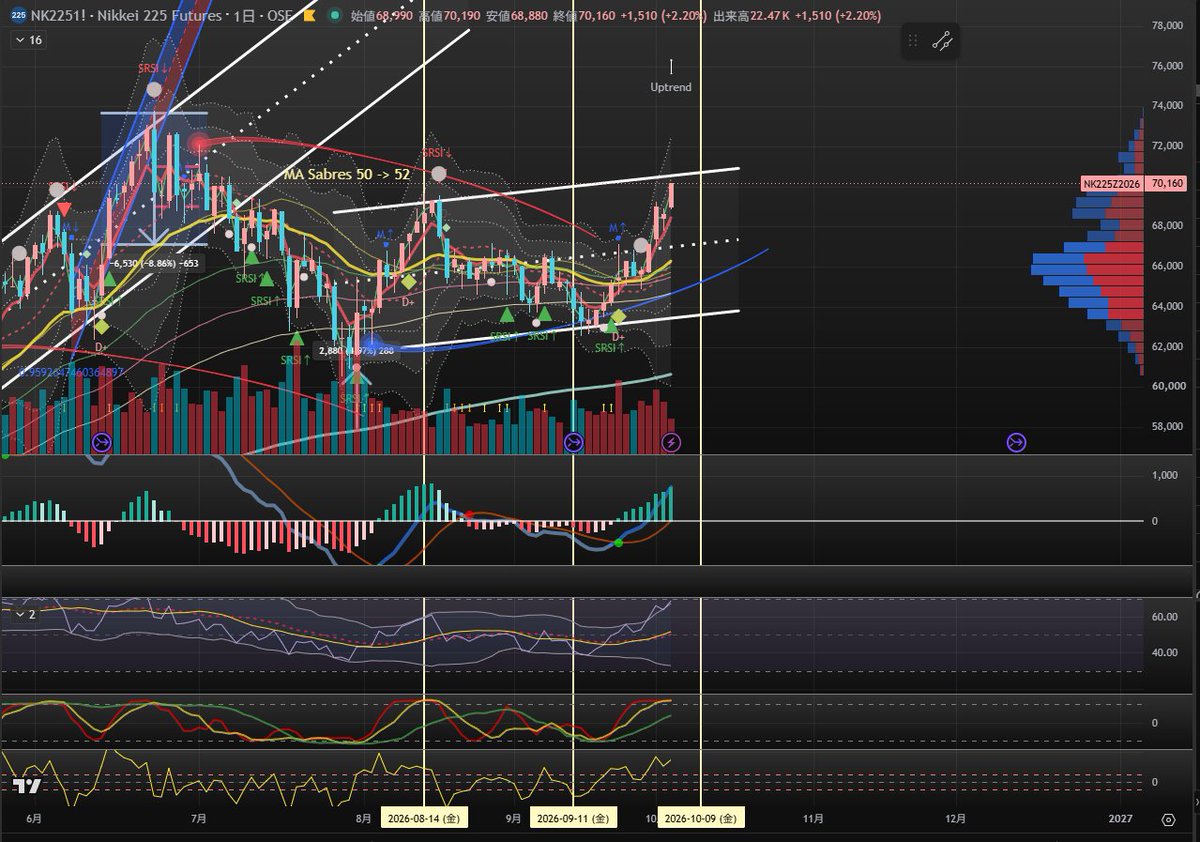
Task: Click the 78,000 price axis label
Action: click(1166, 25)
